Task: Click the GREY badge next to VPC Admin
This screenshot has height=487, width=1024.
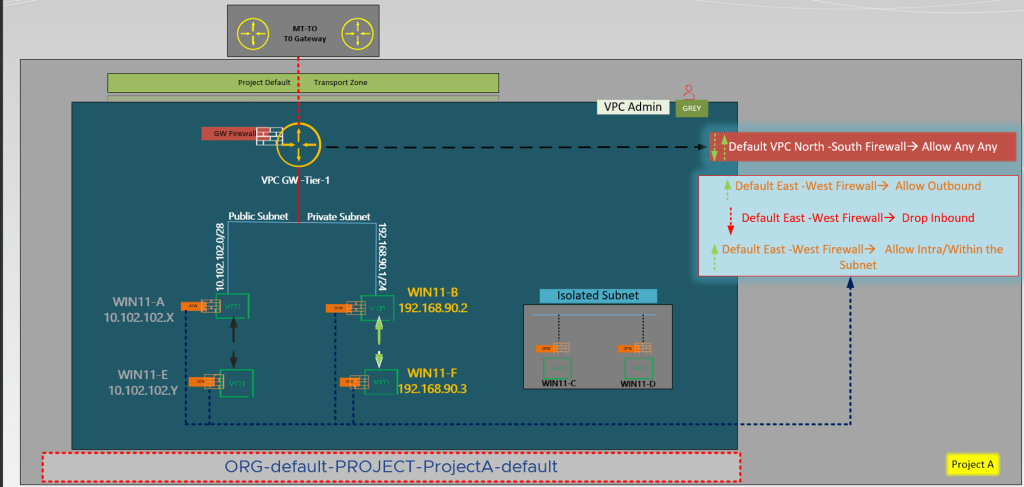Action: coord(691,108)
